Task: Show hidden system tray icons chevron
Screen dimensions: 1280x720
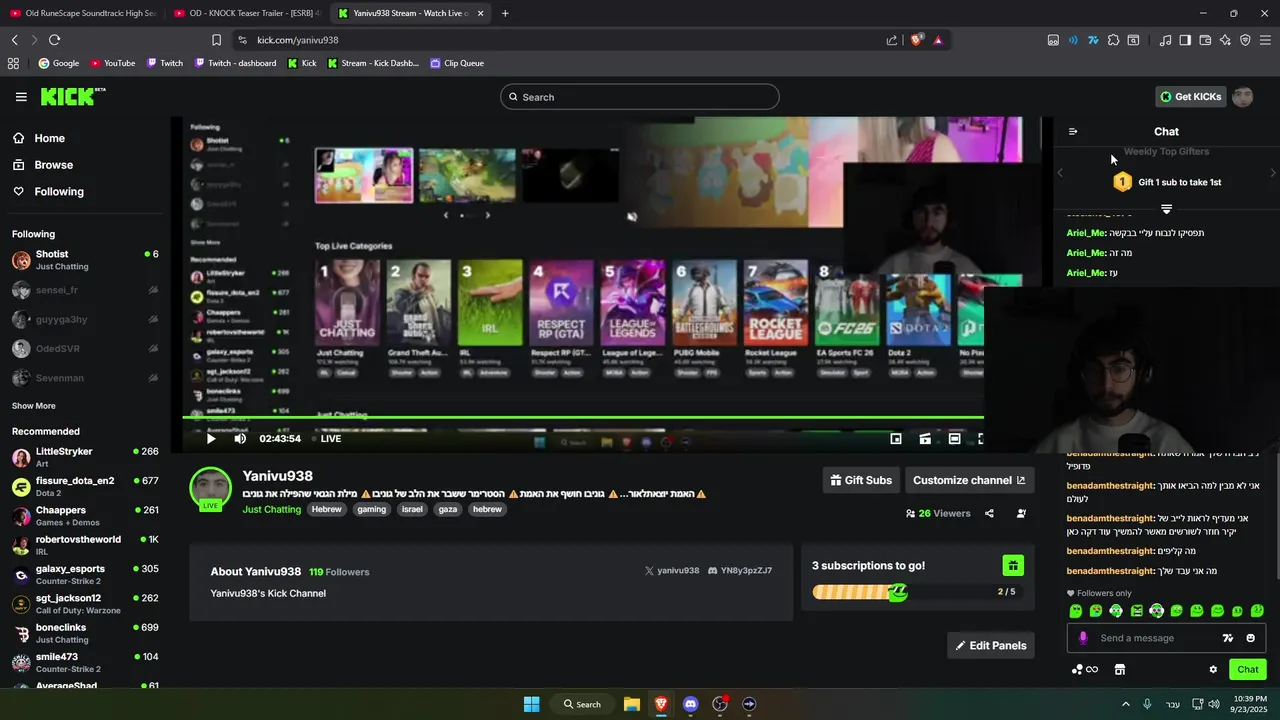Action: click(1125, 704)
